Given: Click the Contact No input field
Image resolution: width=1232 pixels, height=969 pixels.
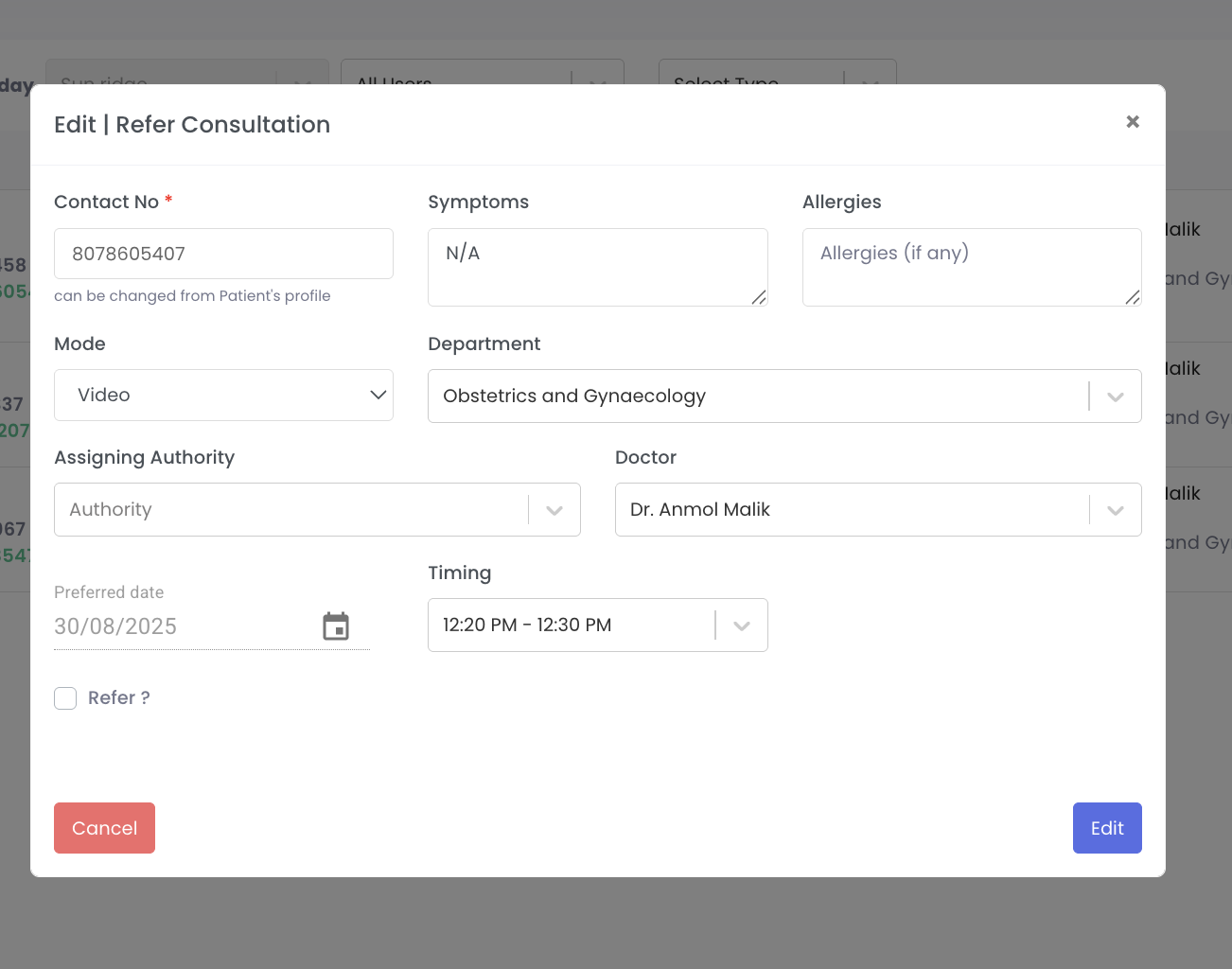Looking at the screenshot, I should [223, 254].
